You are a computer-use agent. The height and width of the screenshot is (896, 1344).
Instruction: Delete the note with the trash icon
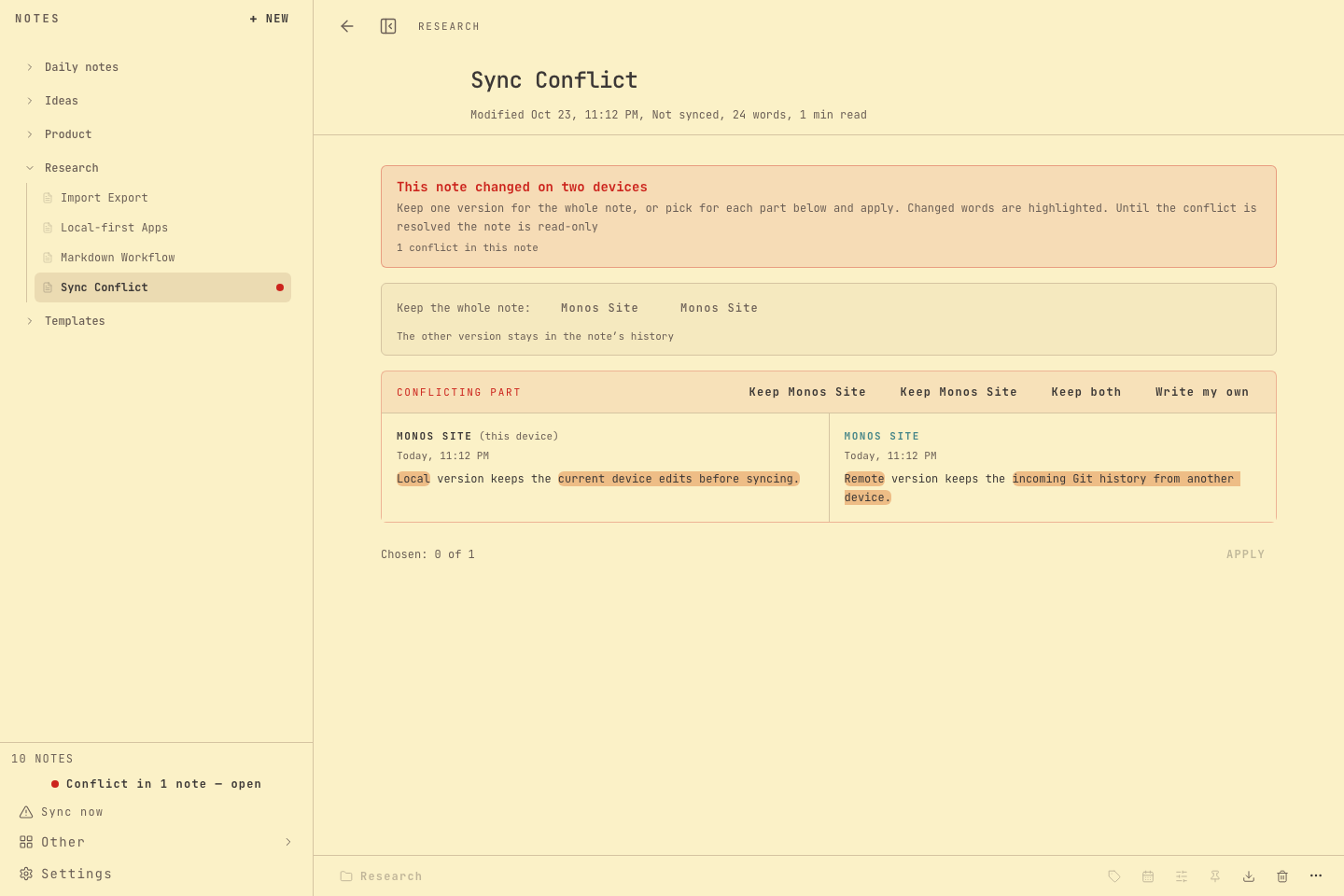pyautogui.click(x=1282, y=876)
